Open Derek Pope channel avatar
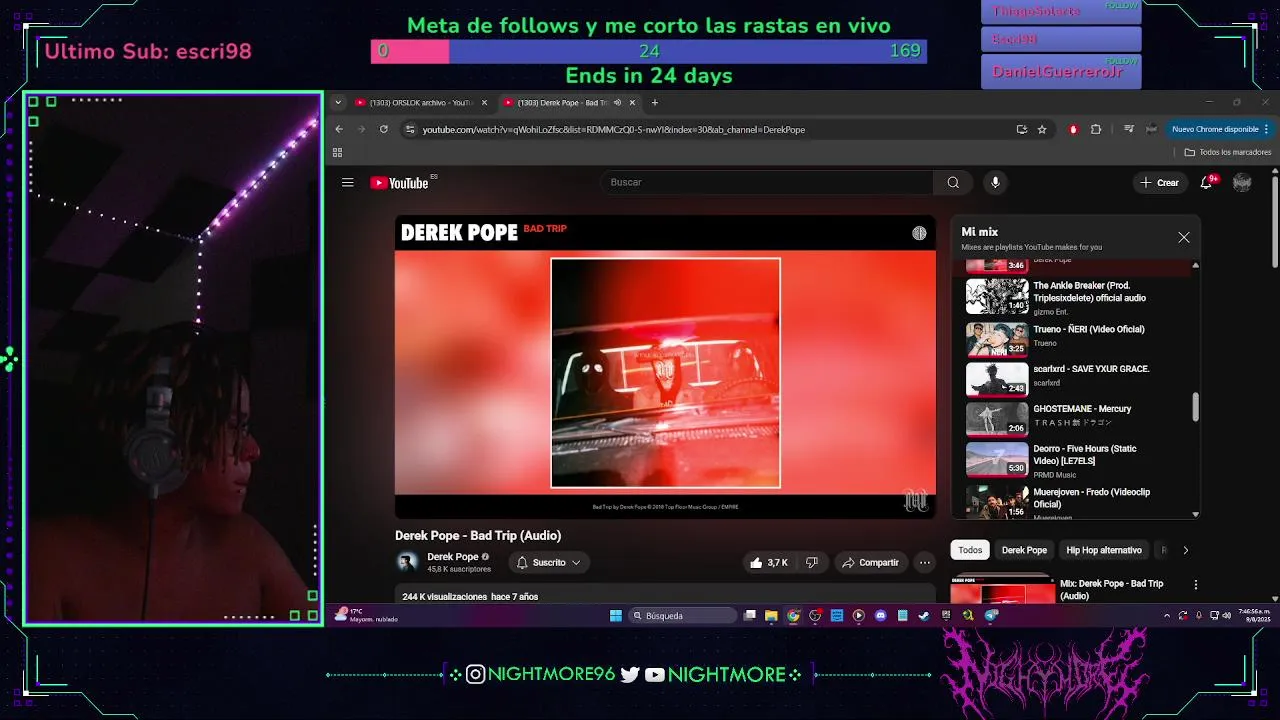This screenshot has width=1280, height=720. [407, 562]
